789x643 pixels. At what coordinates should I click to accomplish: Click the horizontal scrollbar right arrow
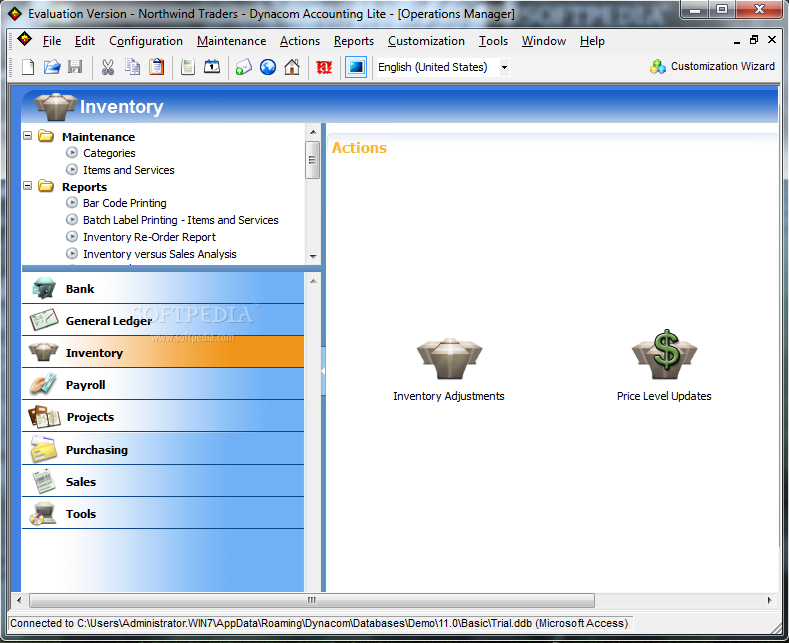coord(769,600)
